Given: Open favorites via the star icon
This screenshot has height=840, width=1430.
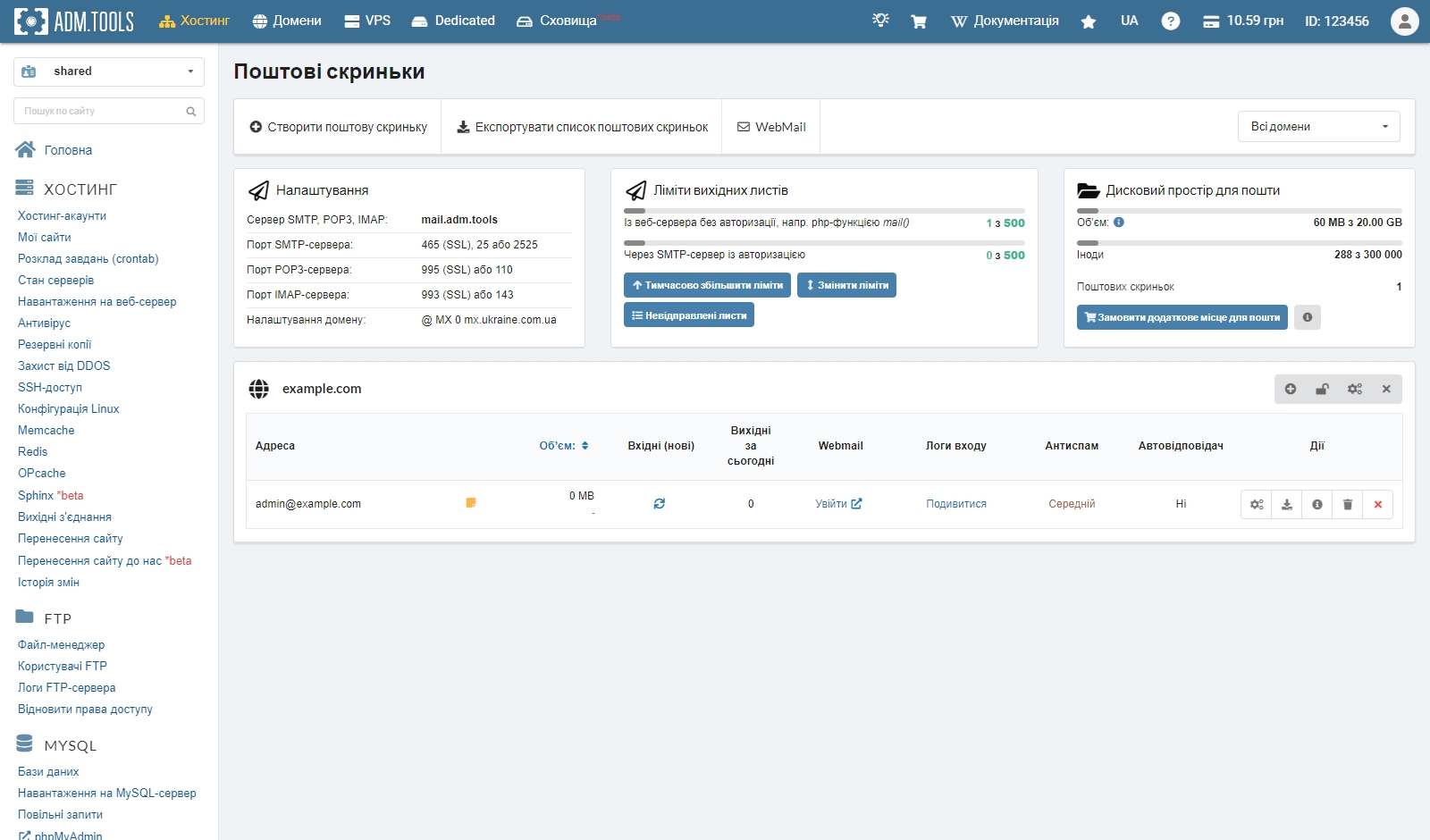Looking at the screenshot, I should 1088,21.
